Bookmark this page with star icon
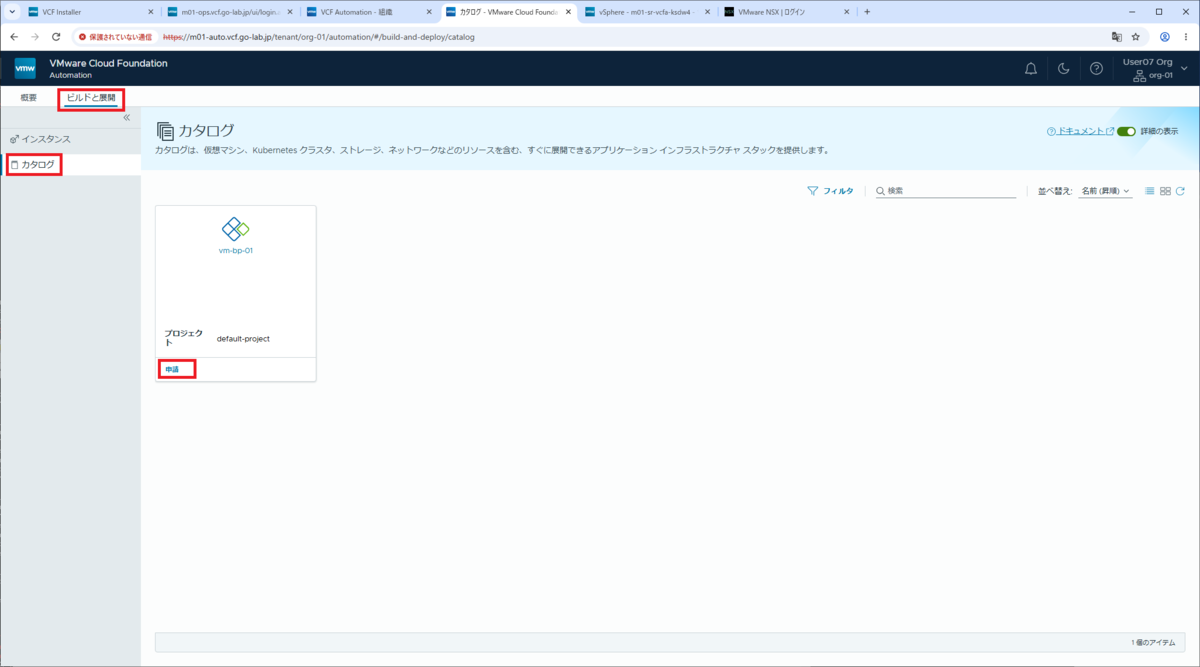The image size is (1200, 667). coord(1136,37)
